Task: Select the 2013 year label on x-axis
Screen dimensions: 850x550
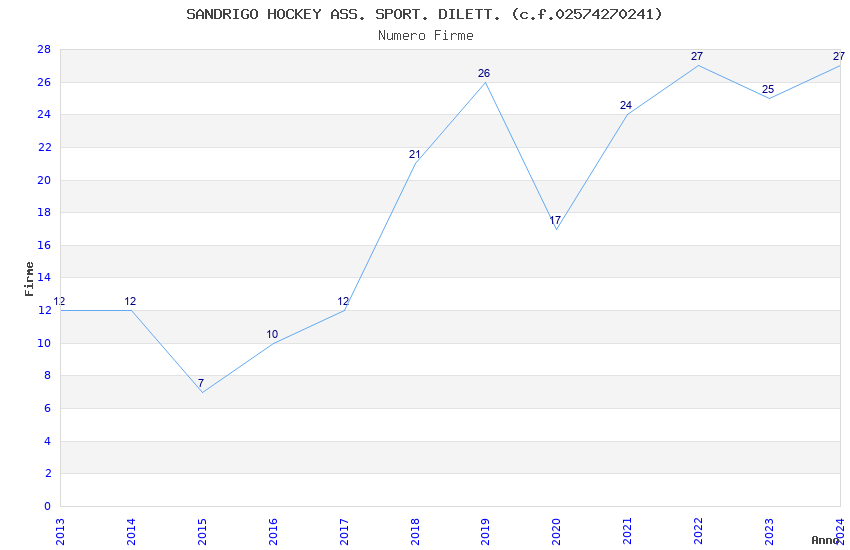Action: [x=60, y=532]
